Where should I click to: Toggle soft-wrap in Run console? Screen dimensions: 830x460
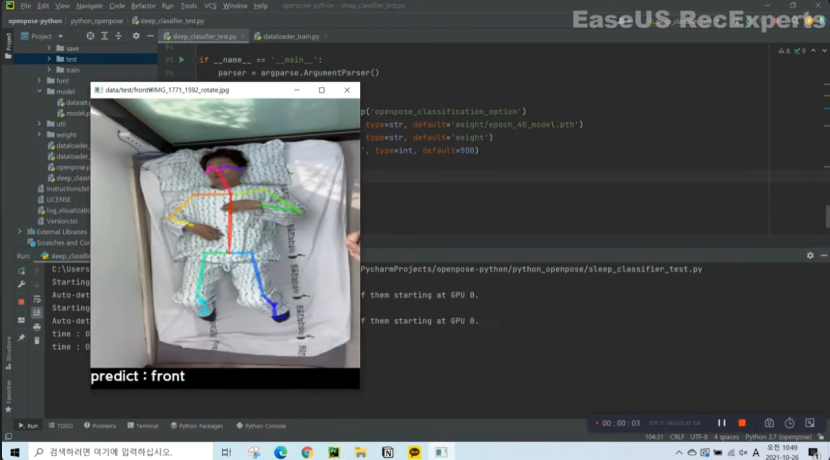pos(37,301)
